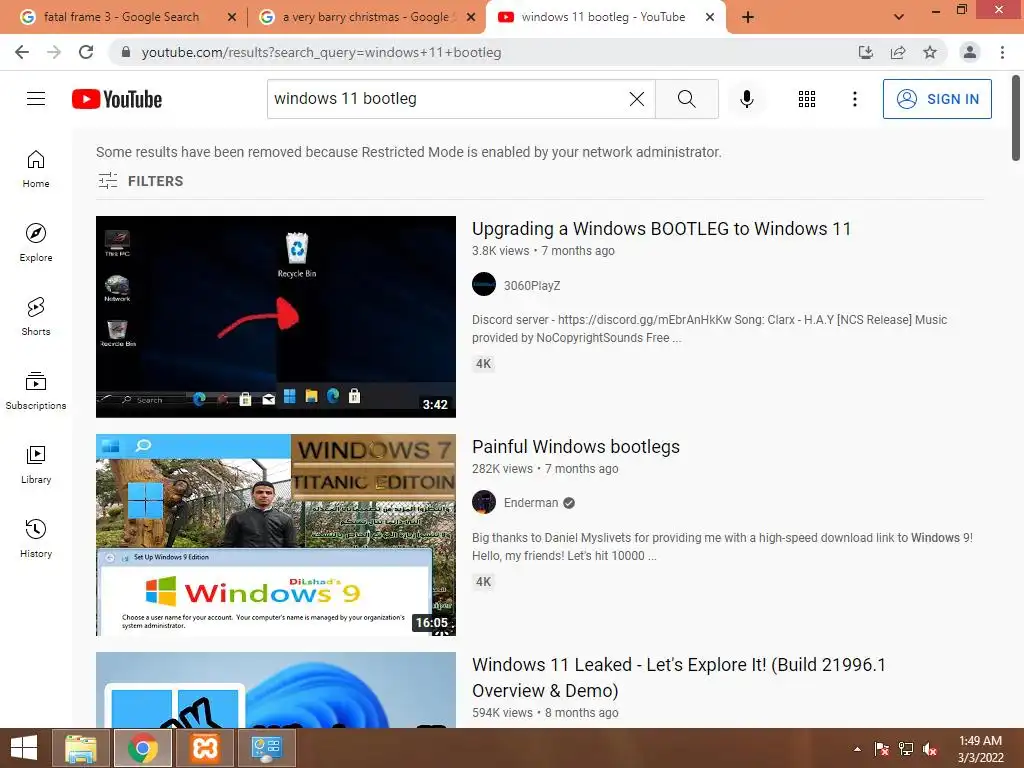Open Explore in sidebar
This screenshot has height=768, width=1024.
[x=36, y=243]
